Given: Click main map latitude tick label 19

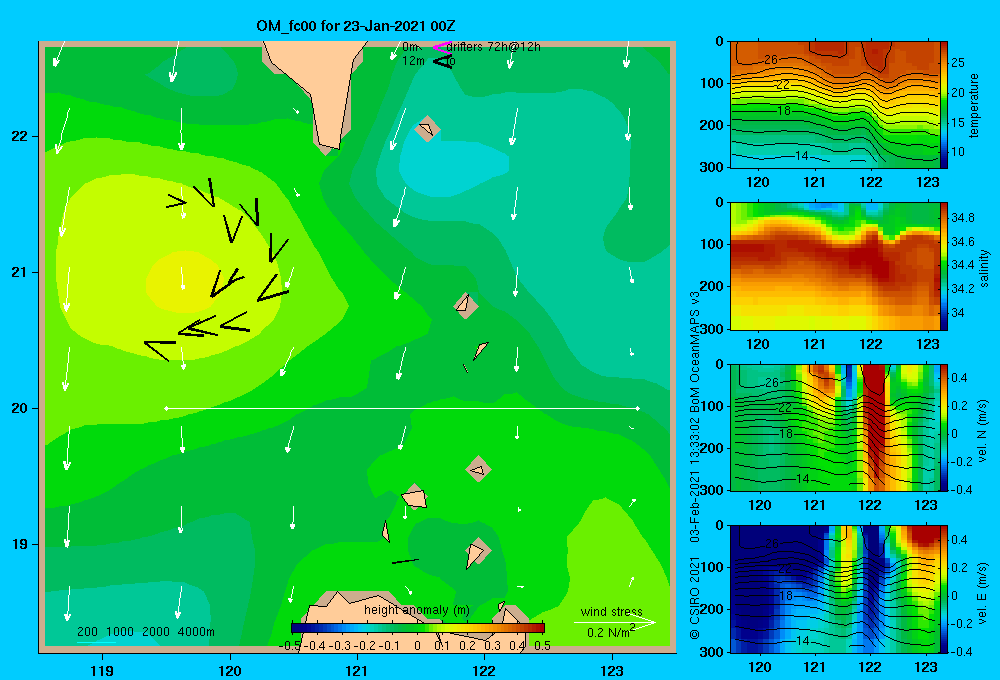Looking at the screenshot, I should [x=20, y=544].
